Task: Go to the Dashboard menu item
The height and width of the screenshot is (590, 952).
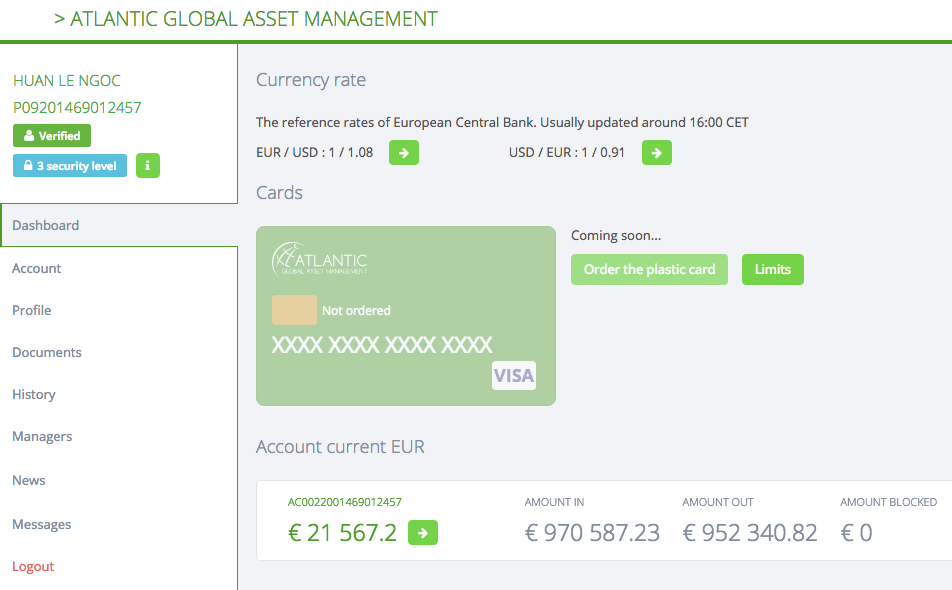Action: click(46, 226)
